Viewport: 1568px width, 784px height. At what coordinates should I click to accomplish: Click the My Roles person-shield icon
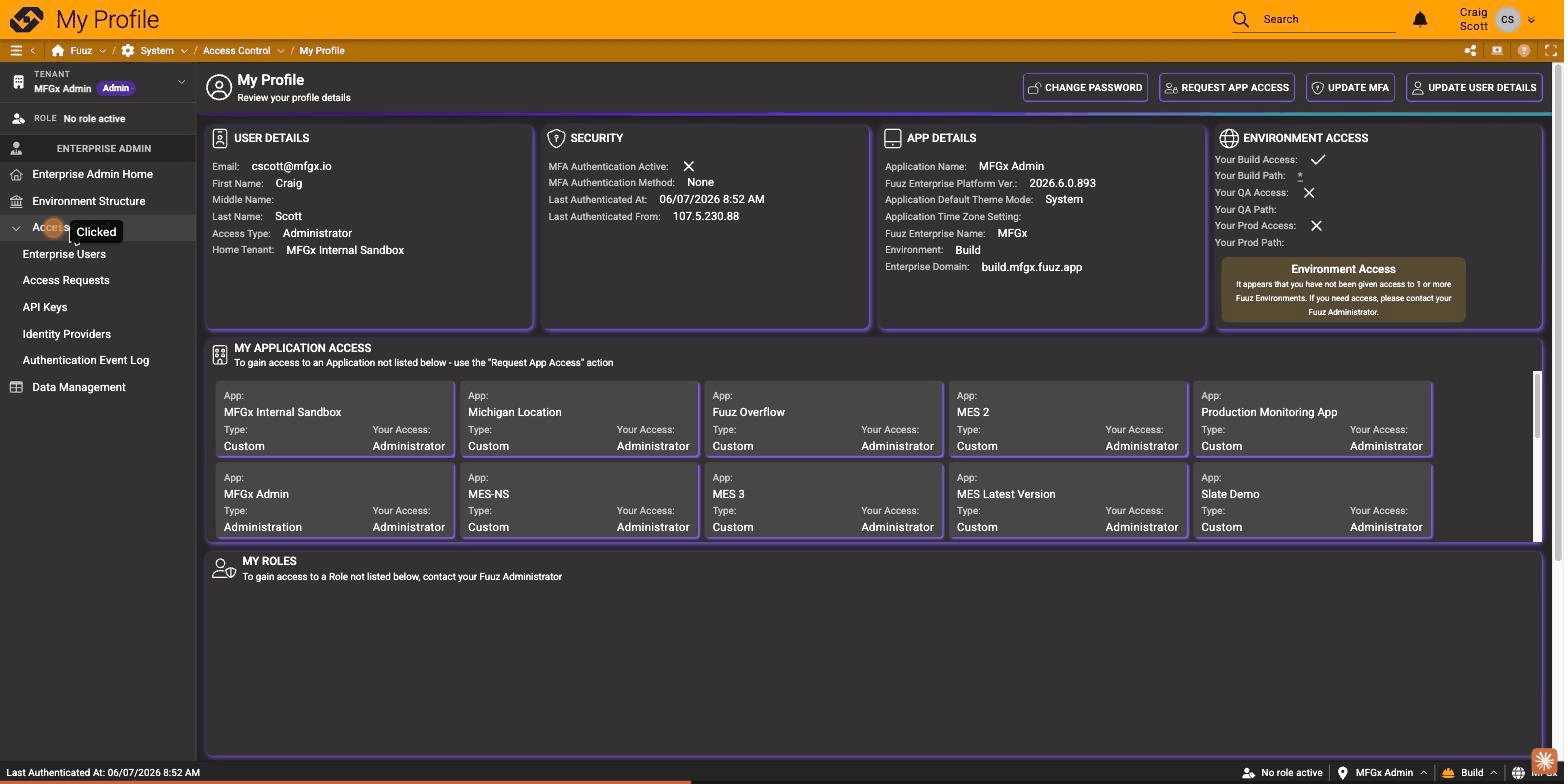(x=224, y=568)
